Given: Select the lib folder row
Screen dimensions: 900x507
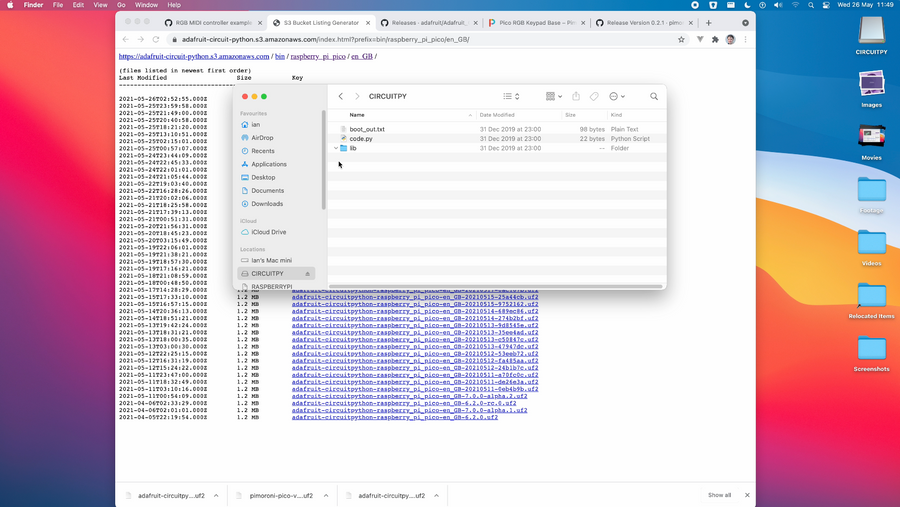Looking at the screenshot, I should pyautogui.click(x=497, y=148).
